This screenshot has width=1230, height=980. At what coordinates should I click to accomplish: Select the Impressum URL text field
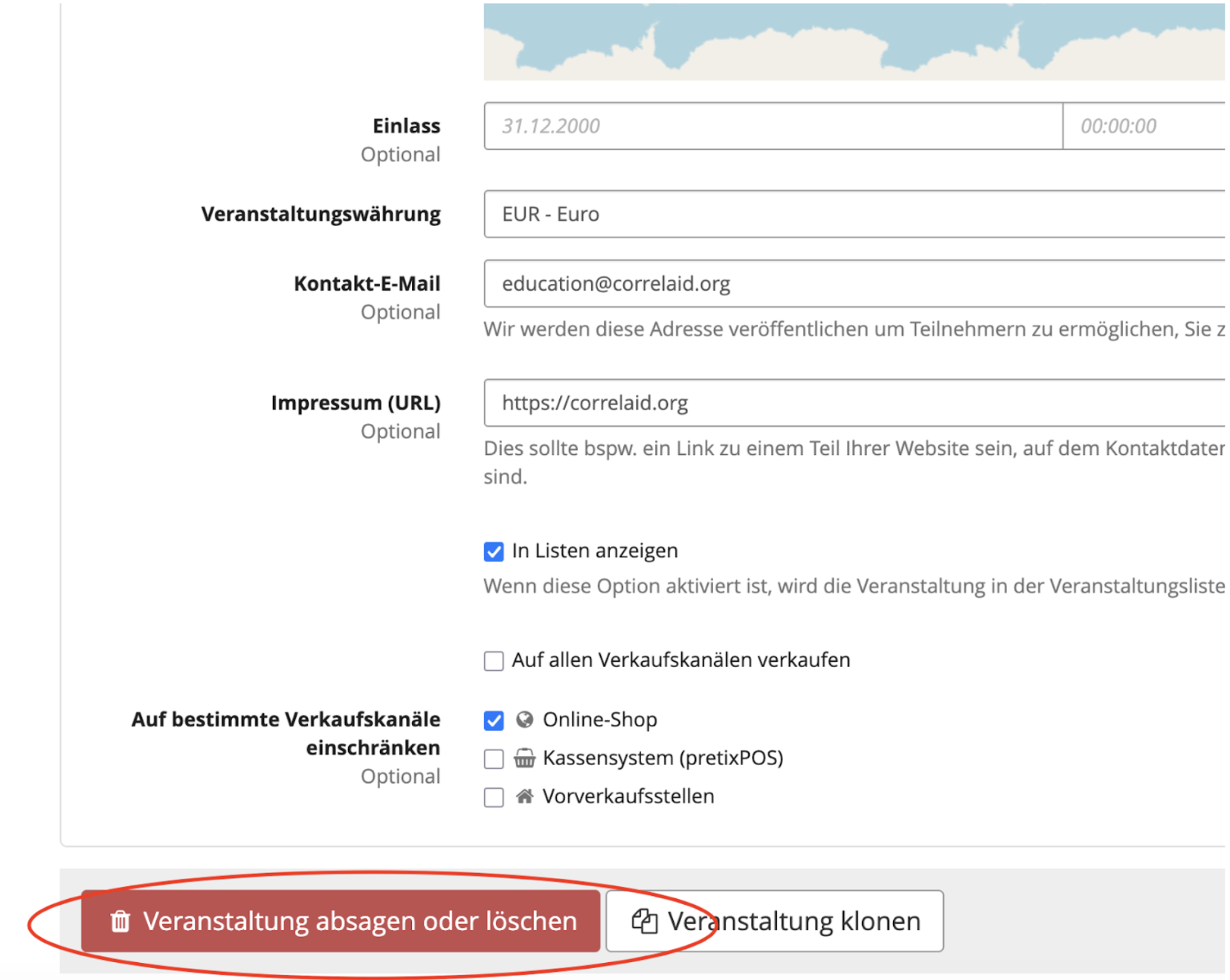[x=853, y=403]
